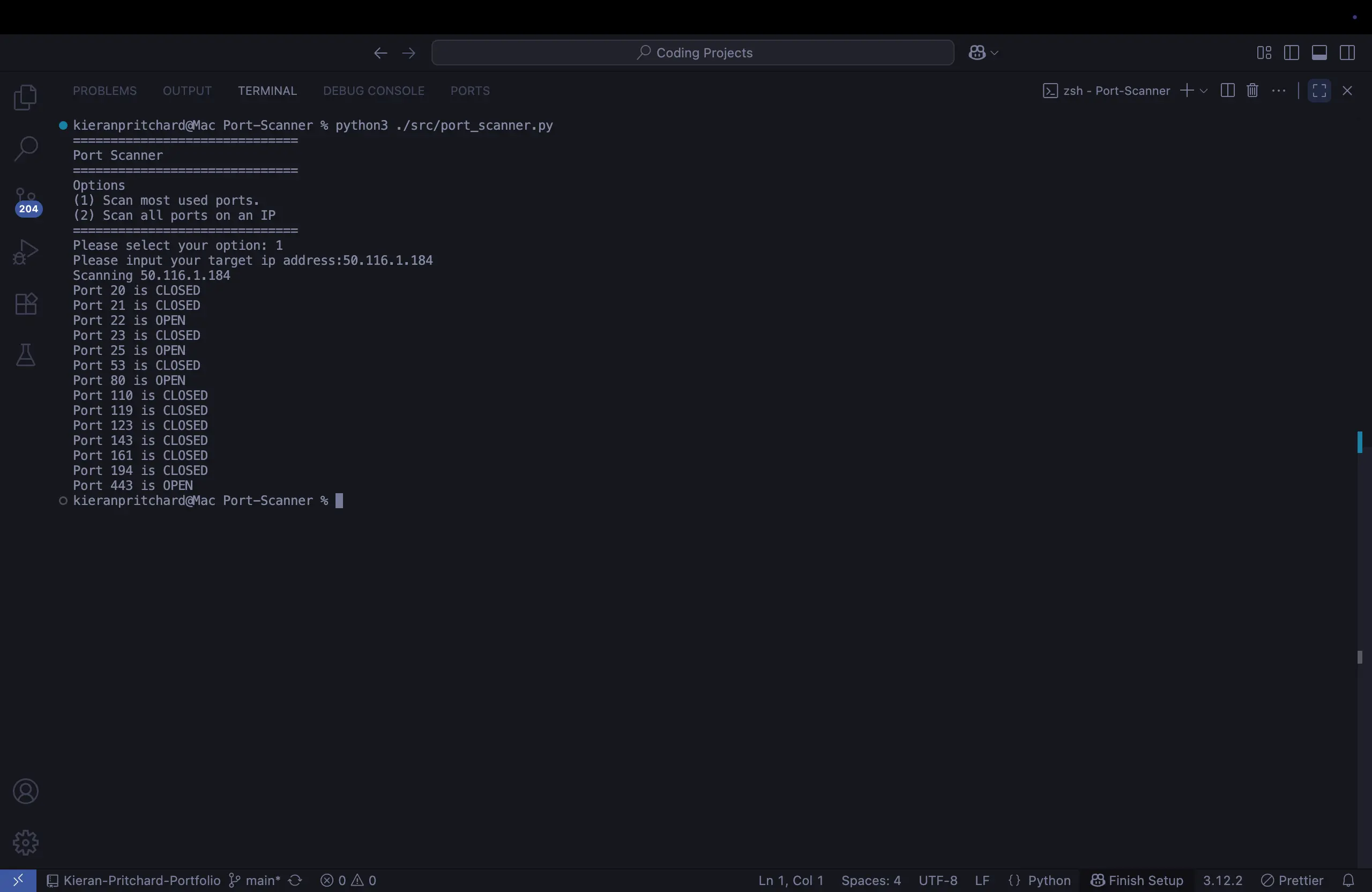Switch to the DEBUG CONSOLE tab

[374, 91]
